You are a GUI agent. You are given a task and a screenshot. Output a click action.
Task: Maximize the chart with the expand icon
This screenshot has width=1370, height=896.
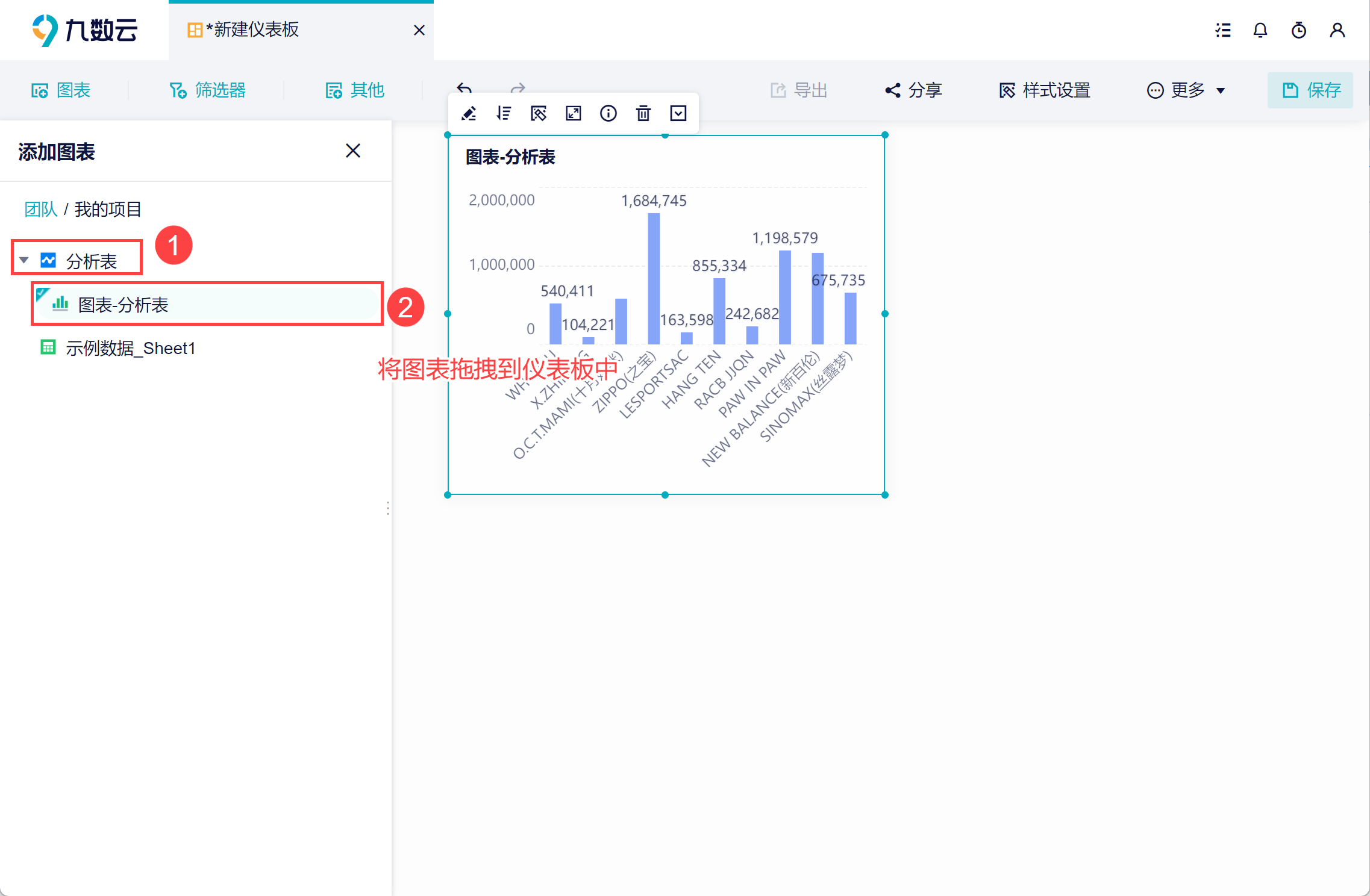tap(574, 113)
